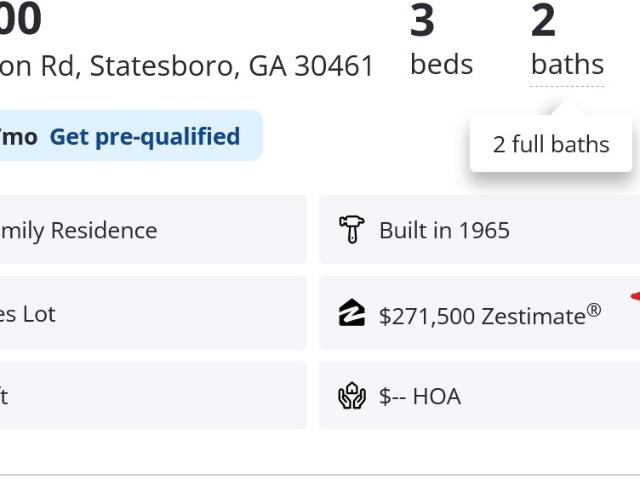The height and width of the screenshot is (480, 640).
Task: Click the $271,500 Zestimate value
Action: coord(480,316)
